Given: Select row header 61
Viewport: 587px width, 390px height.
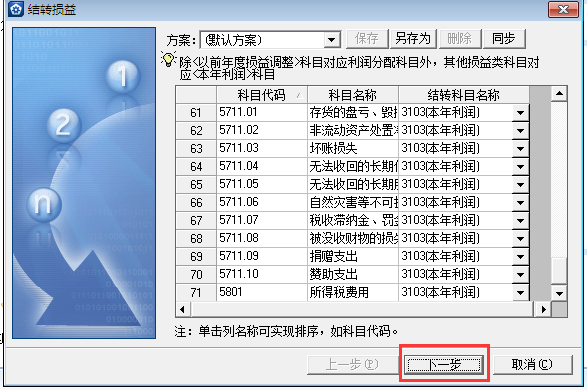Looking at the screenshot, I should (196, 113).
